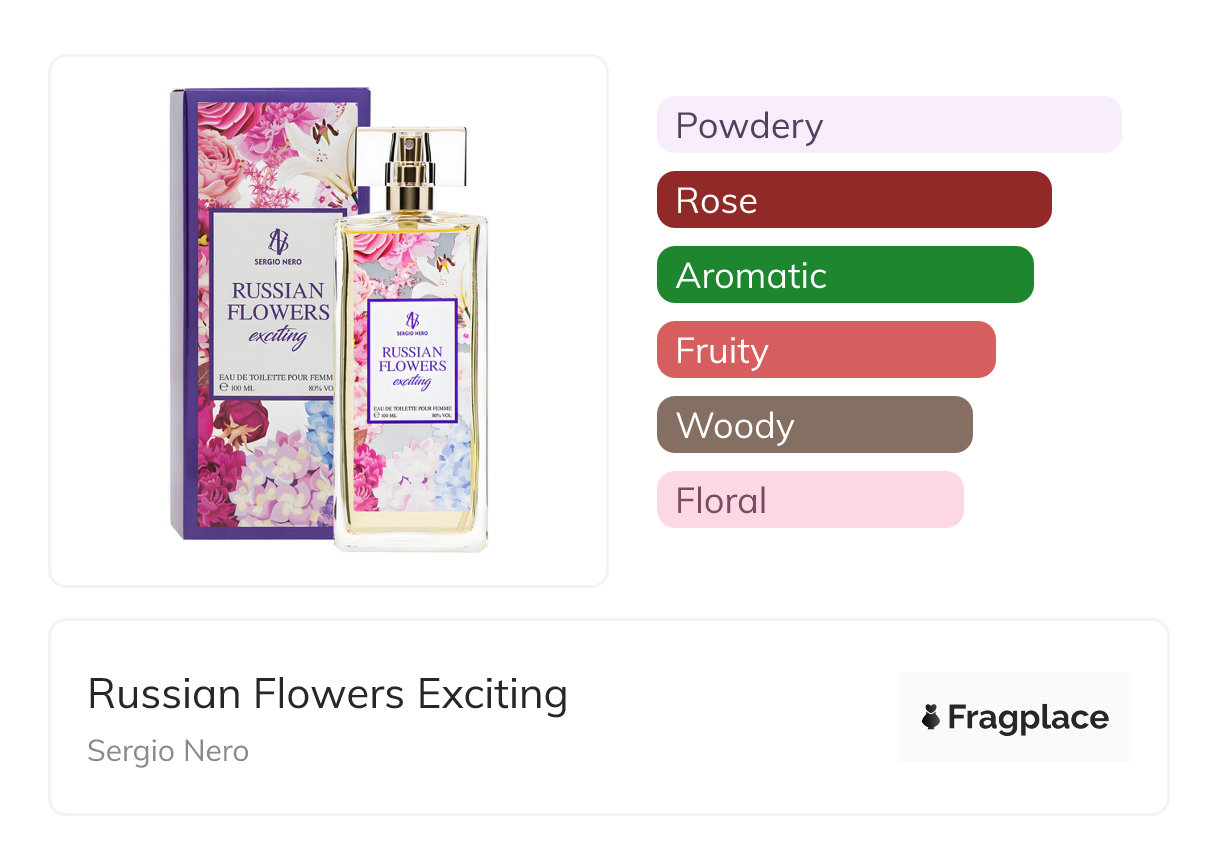Click the green Aromatic accord bar
The height and width of the screenshot is (864, 1218).
(844, 275)
